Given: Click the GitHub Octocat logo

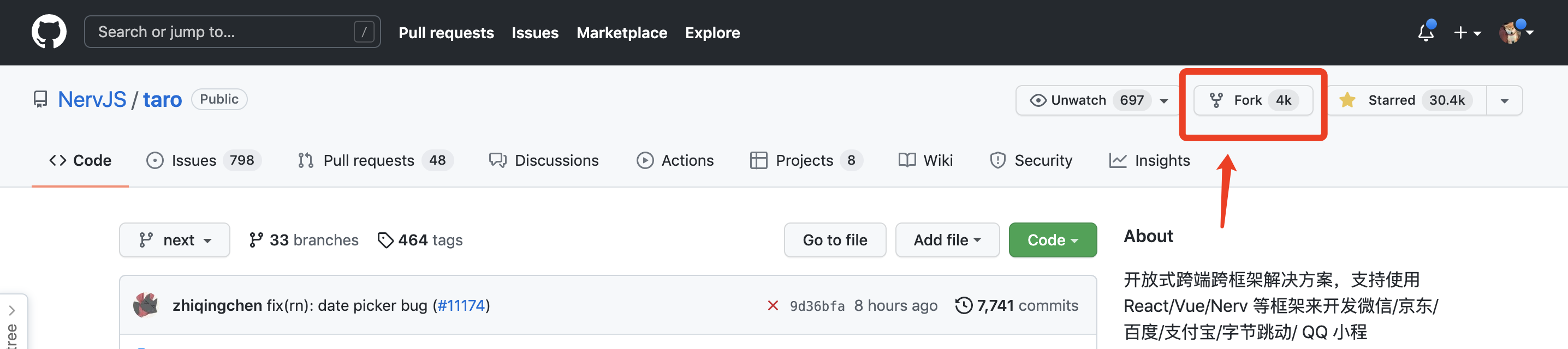Looking at the screenshot, I should [x=49, y=32].
